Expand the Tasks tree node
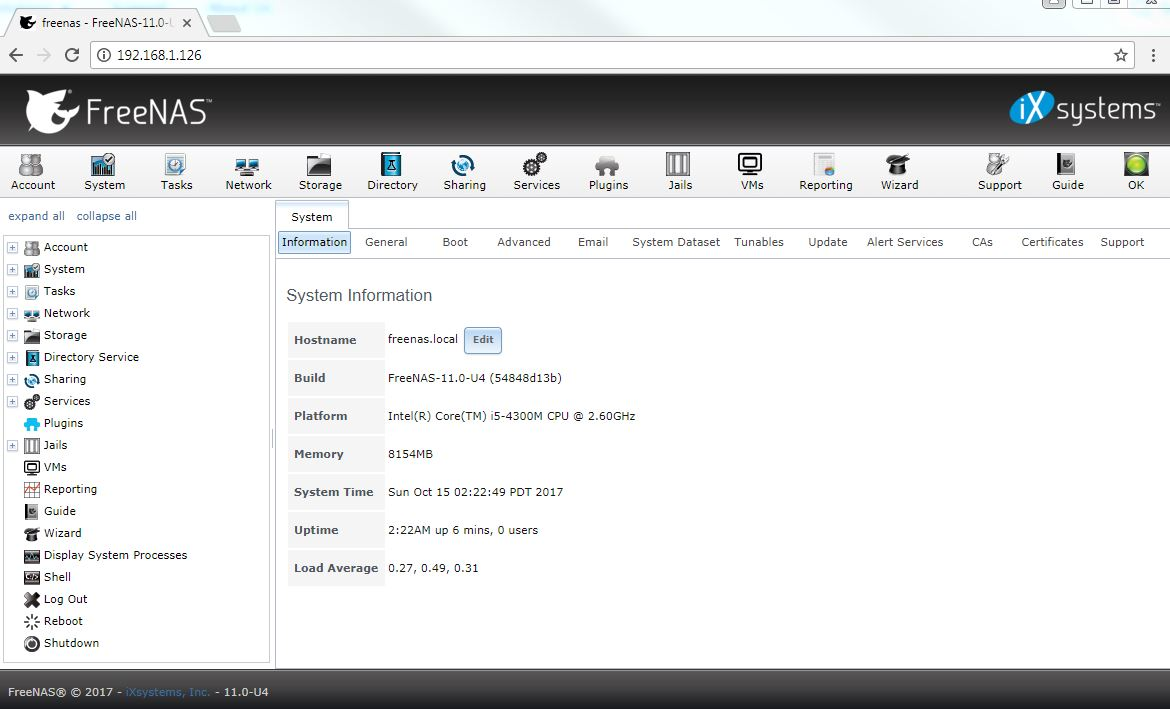The width and height of the screenshot is (1170, 709). [13, 291]
